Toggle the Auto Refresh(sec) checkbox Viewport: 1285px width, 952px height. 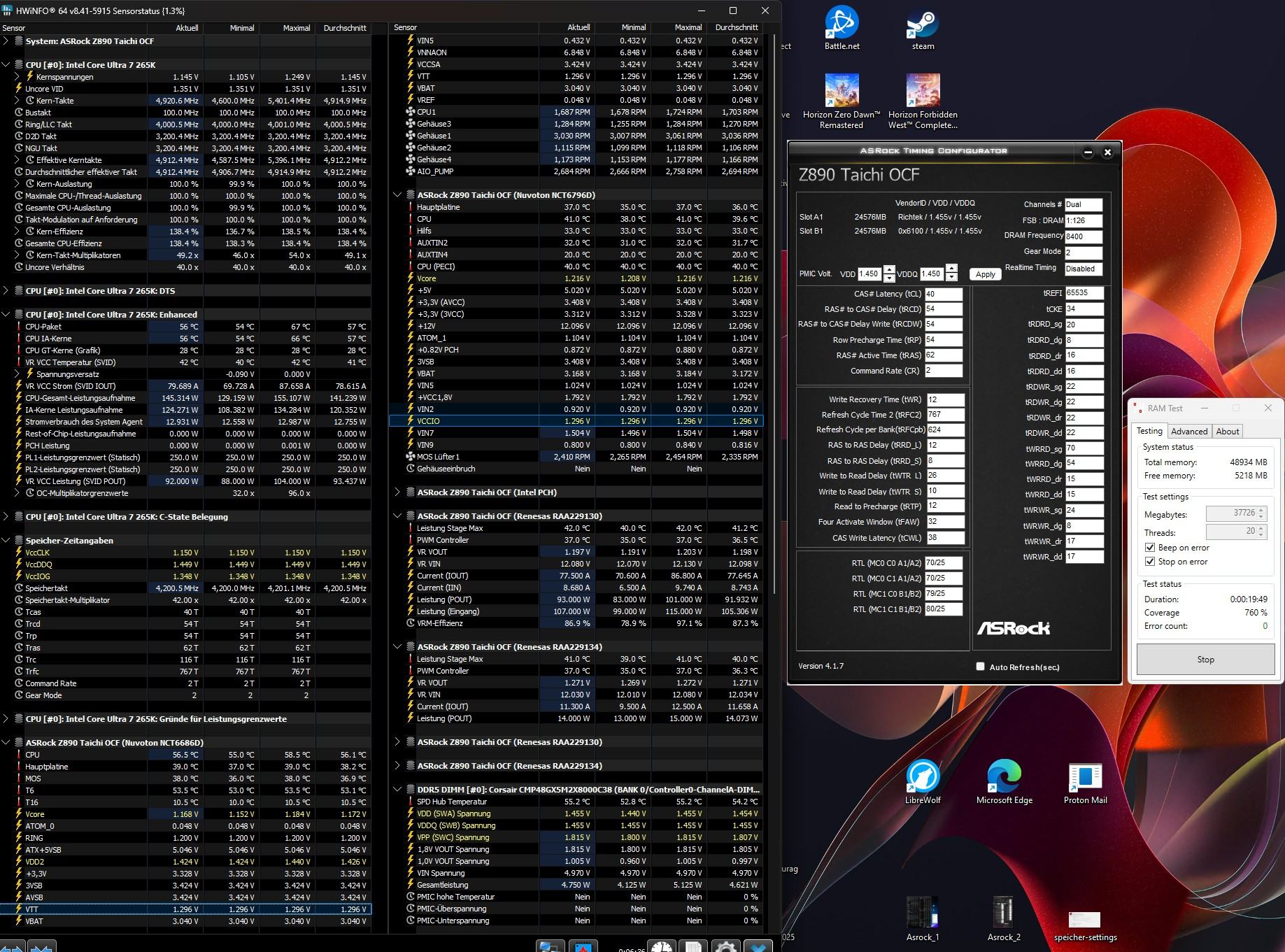(x=980, y=667)
